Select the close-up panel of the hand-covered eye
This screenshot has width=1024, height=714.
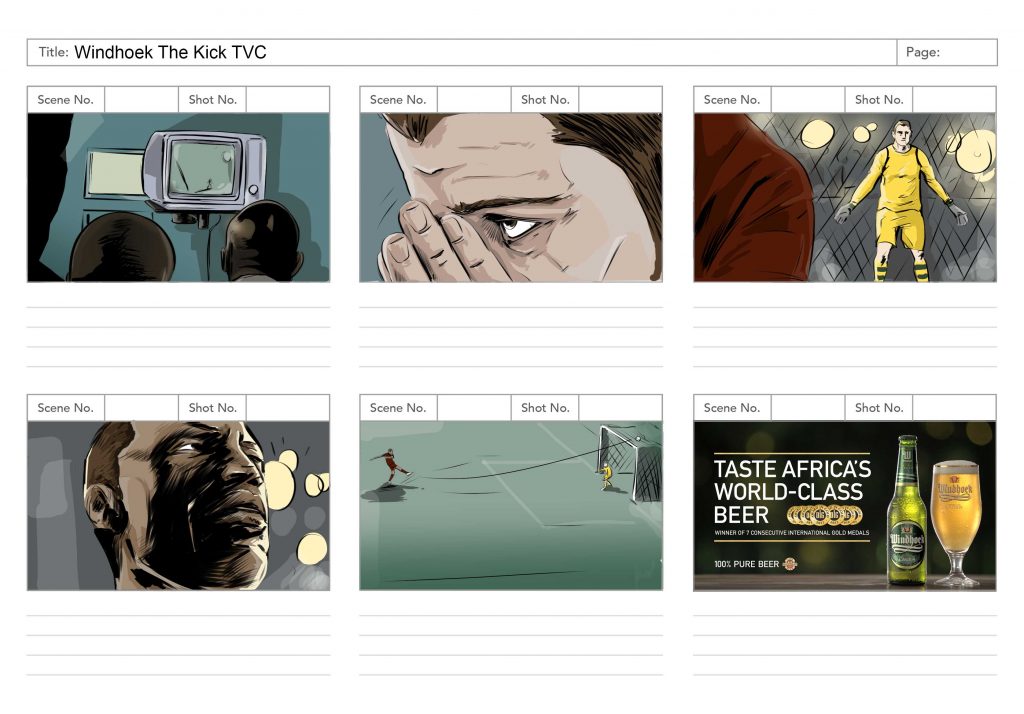point(511,197)
